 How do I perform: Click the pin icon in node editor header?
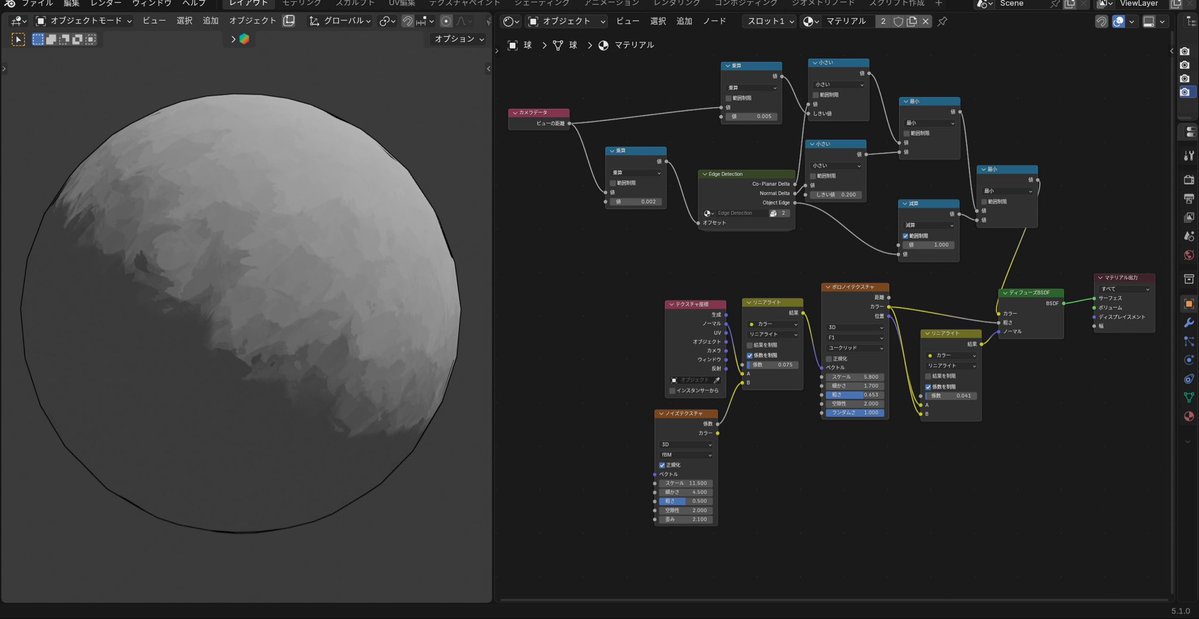[x=942, y=21]
